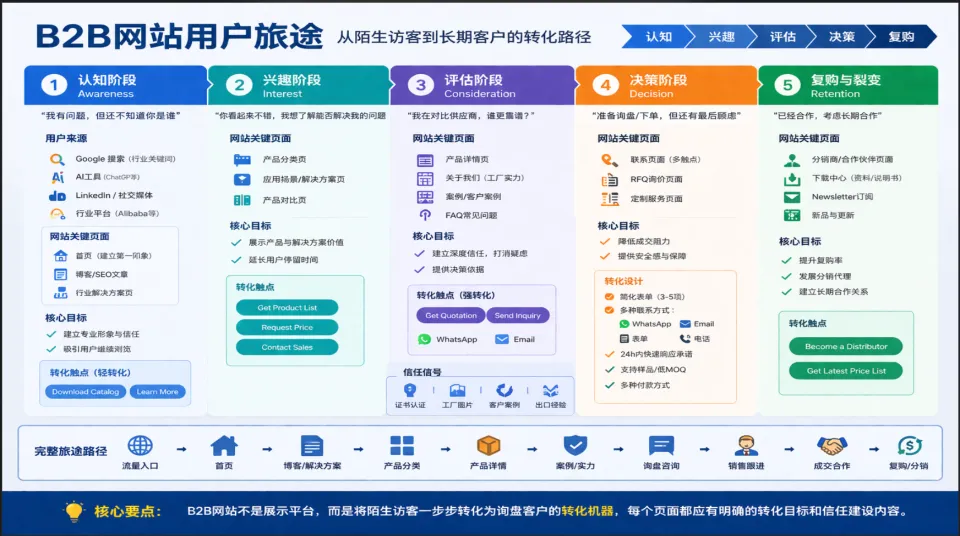This screenshot has width=960, height=536.
Task: Click the Contact Sales button
Action: click(x=287, y=347)
